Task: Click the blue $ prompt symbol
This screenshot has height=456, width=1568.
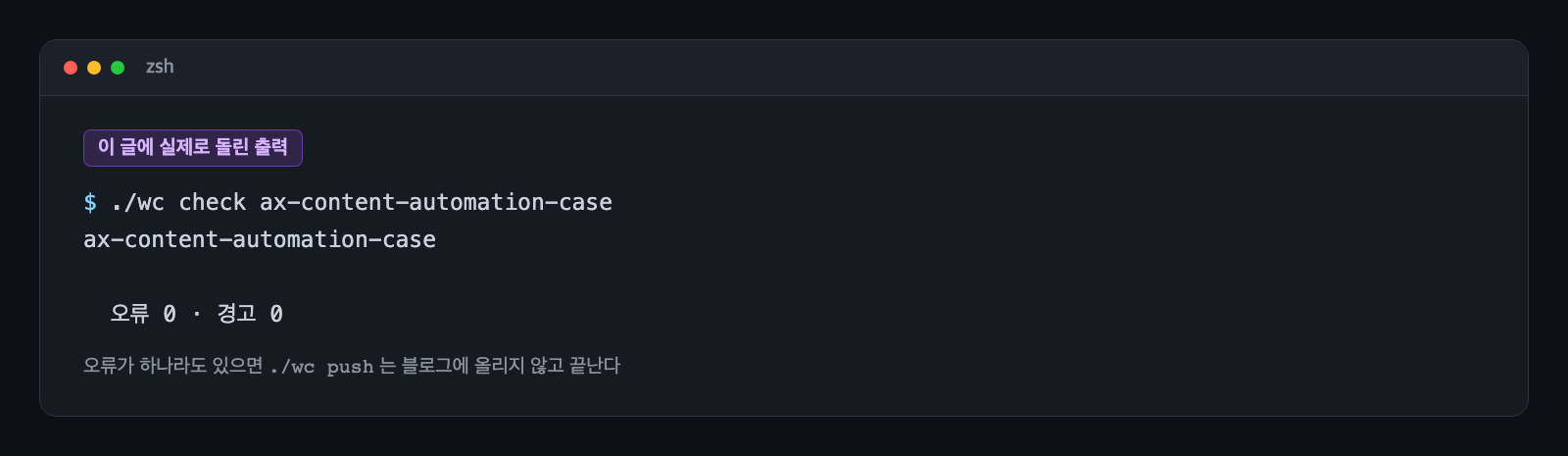Action: point(90,202)
